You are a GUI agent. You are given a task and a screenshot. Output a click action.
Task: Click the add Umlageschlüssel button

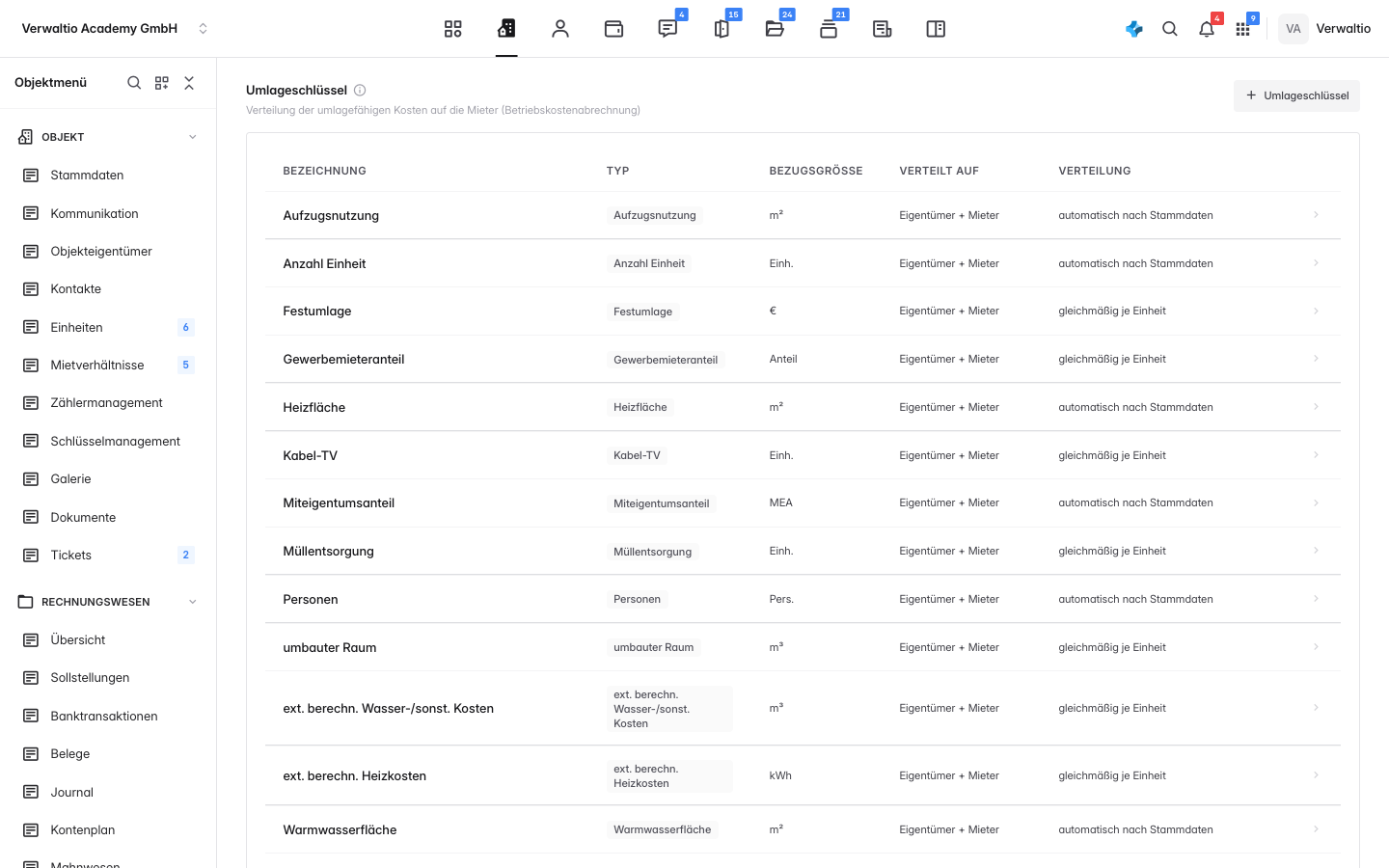pyautogui.click(x=1296, y=95)
